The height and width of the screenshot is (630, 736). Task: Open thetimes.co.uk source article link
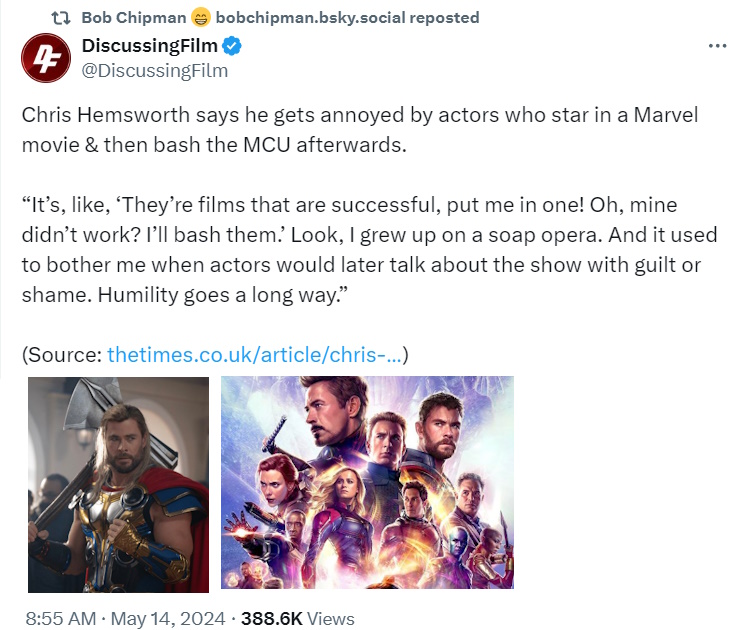(x=254, y=354)
